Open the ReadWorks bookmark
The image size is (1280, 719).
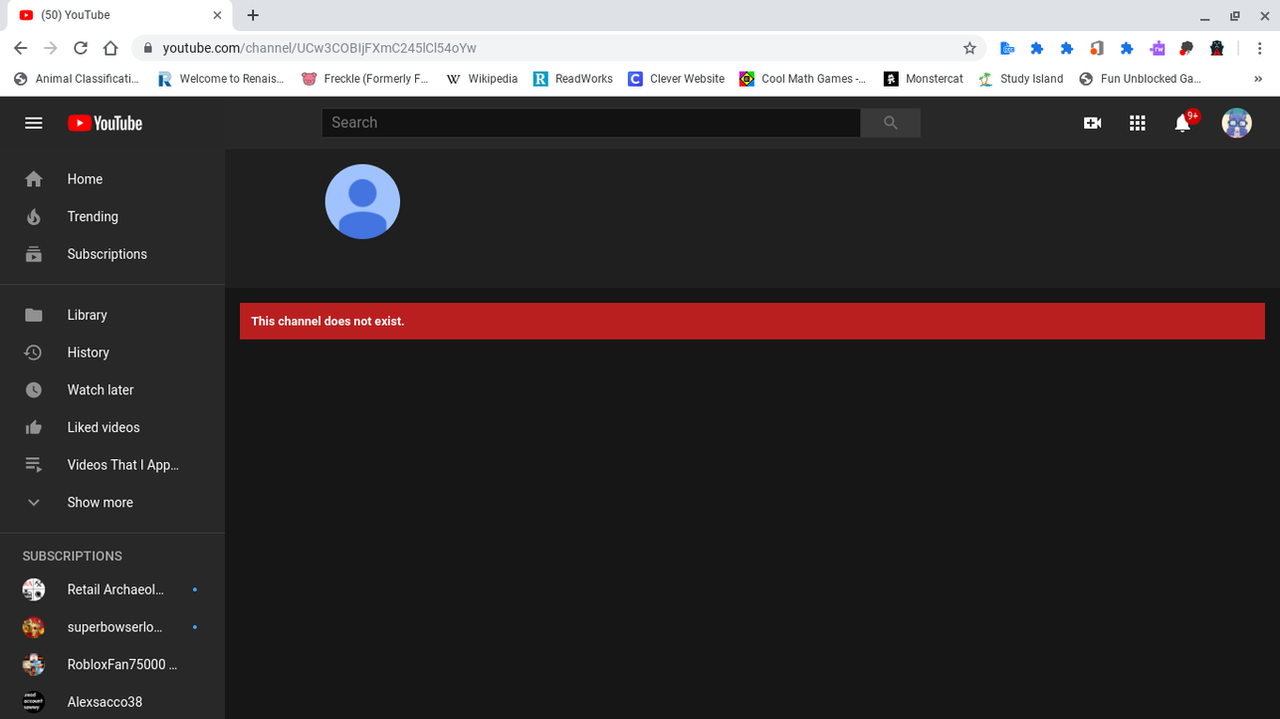click(573, 79)
